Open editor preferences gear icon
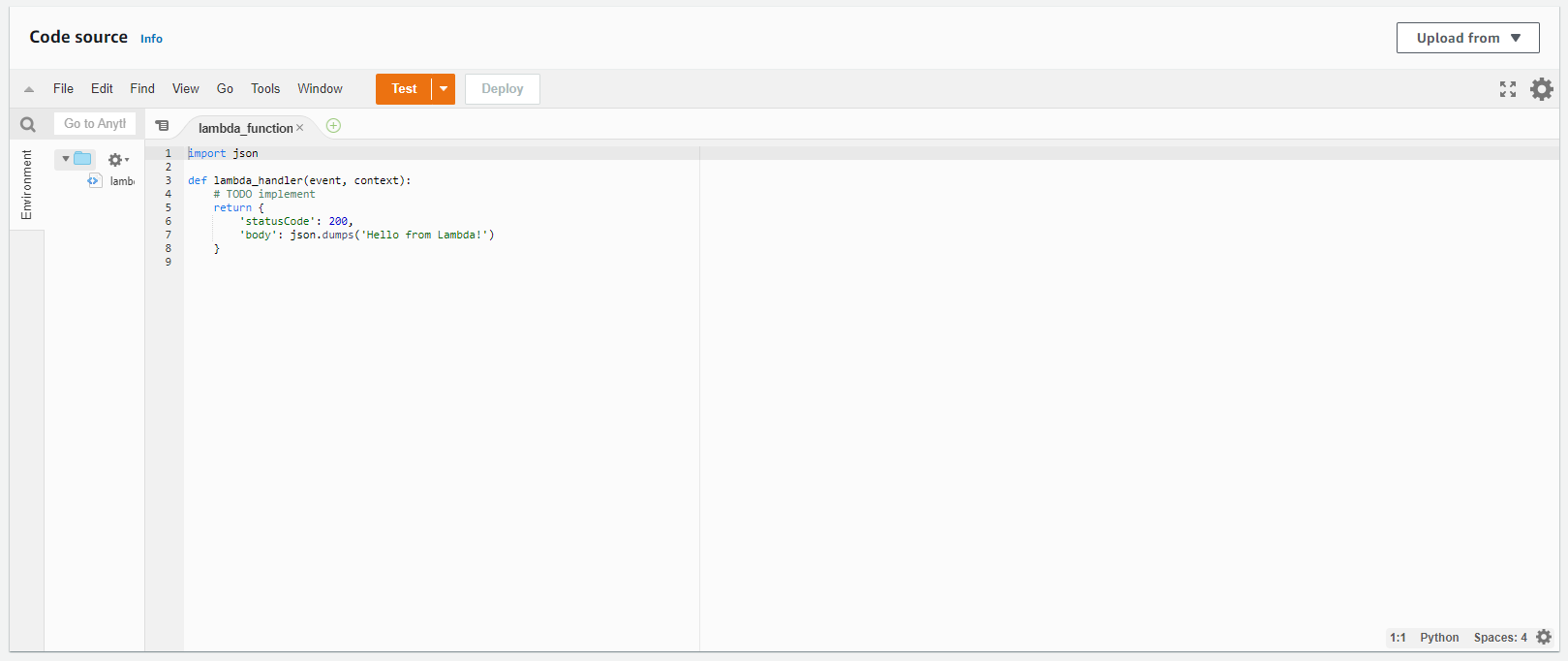Viewport: 1568px width, 661px height. tap(1541, 89)
